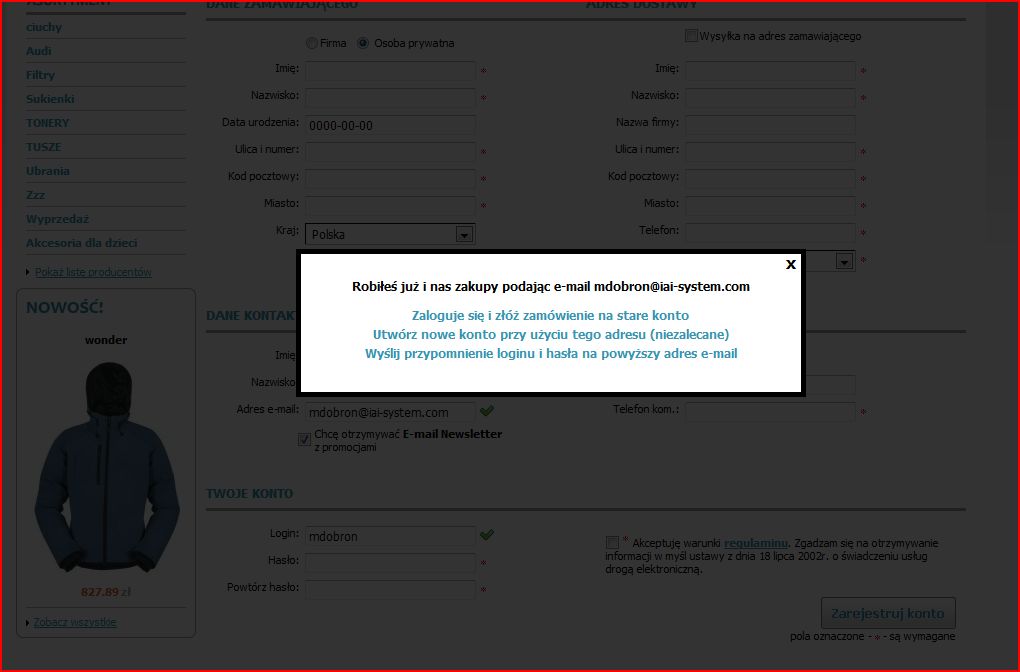This screenshot has width=1020, height=672.
Task: Click the TWOJE KONTO section heading
Action: [250, 494]
